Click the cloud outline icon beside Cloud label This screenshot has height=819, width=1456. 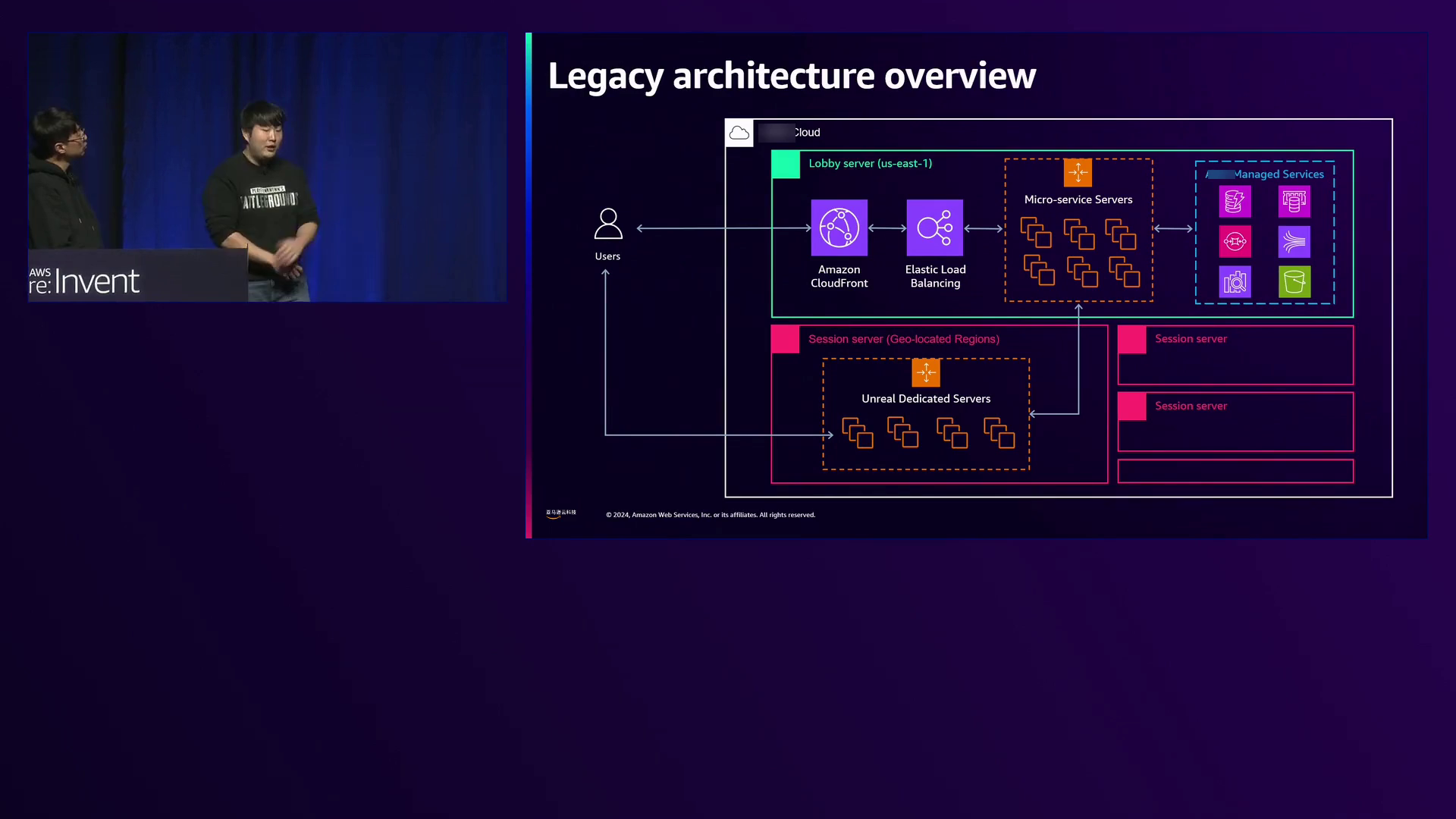tap(739, 133)
